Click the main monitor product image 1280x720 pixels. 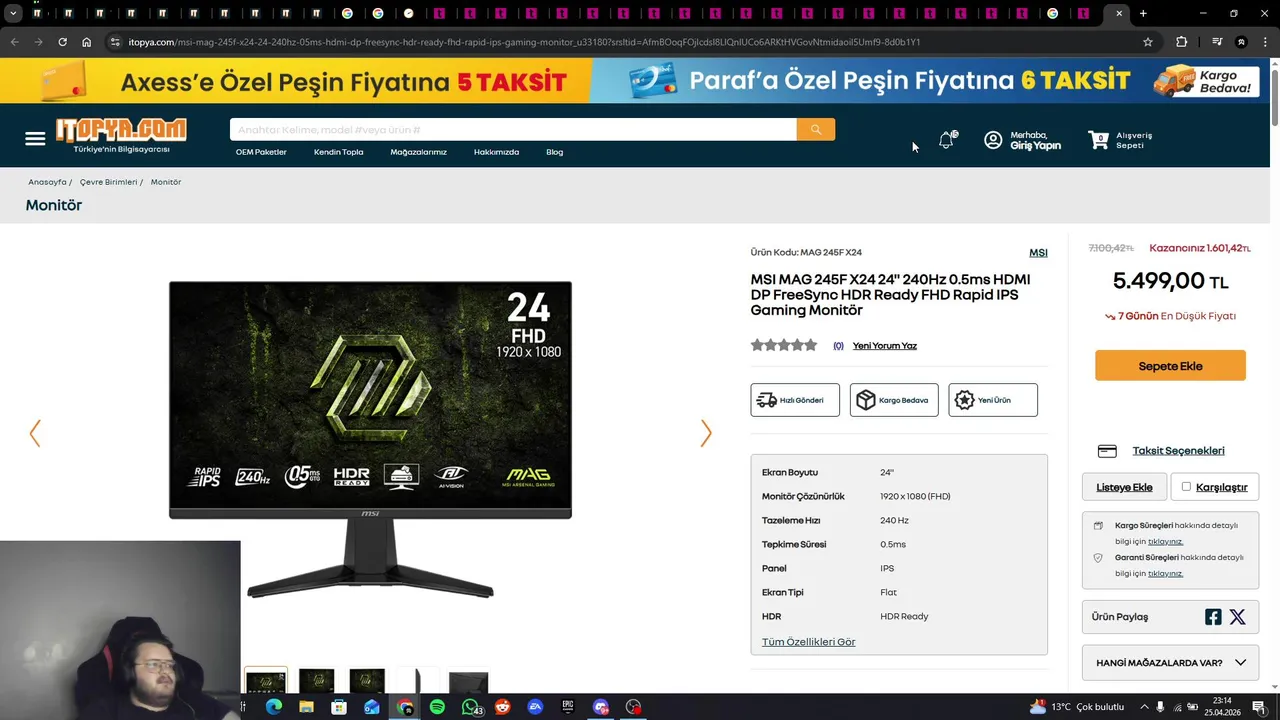point(370,440)
